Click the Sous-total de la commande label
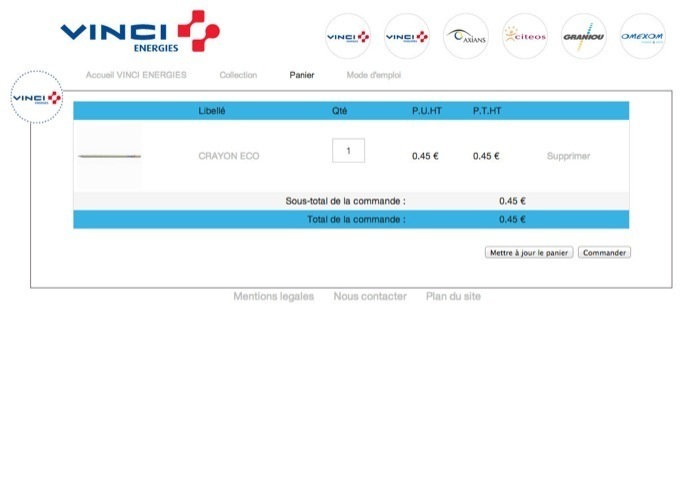This screenshot has height=495, width=700. 346,201
